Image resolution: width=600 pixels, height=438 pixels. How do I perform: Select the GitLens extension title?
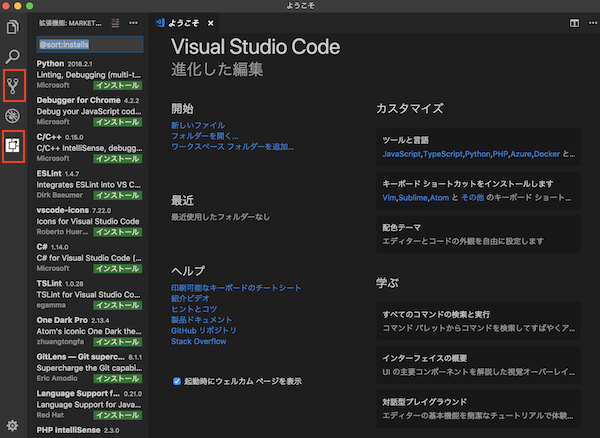tap(80, 357)
